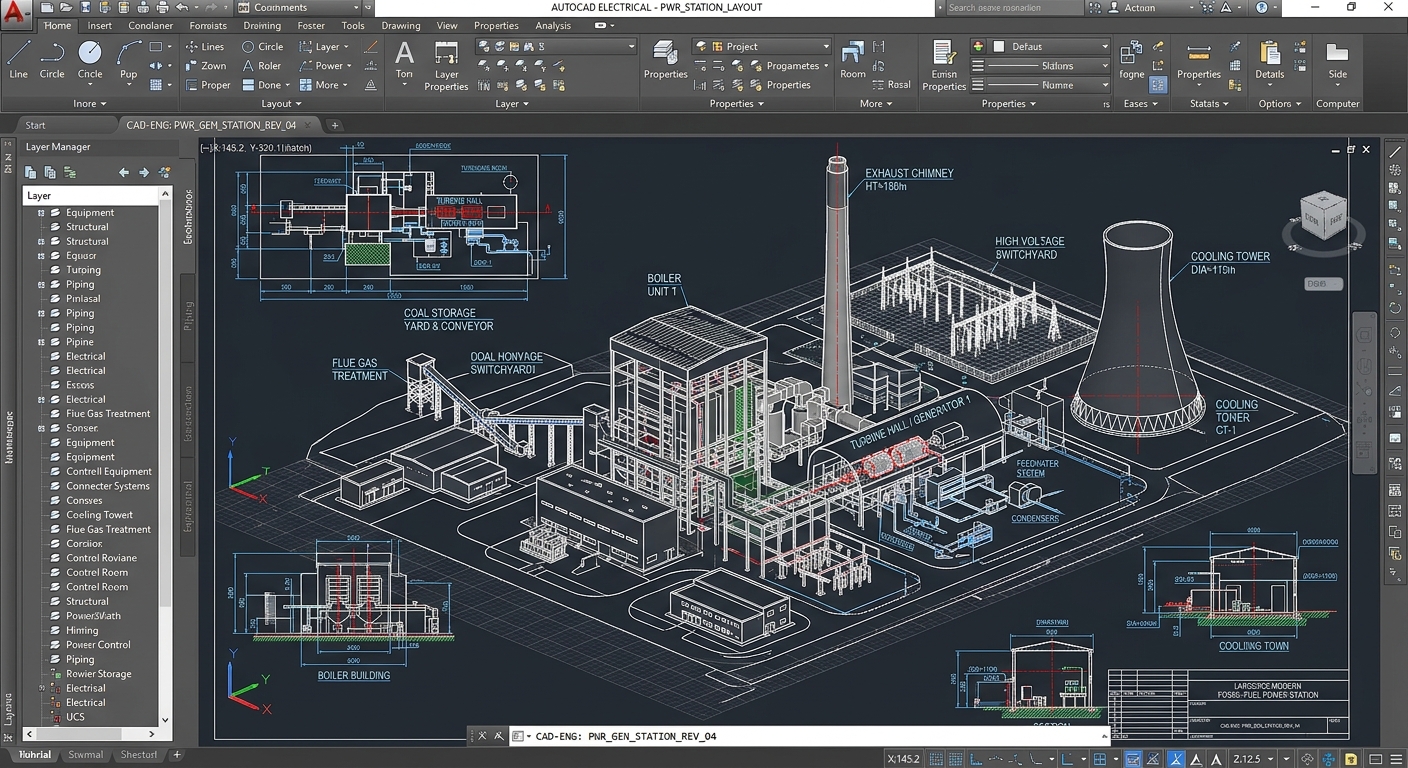
Task: Select the Line drawing tool
Action: point(18,60)
